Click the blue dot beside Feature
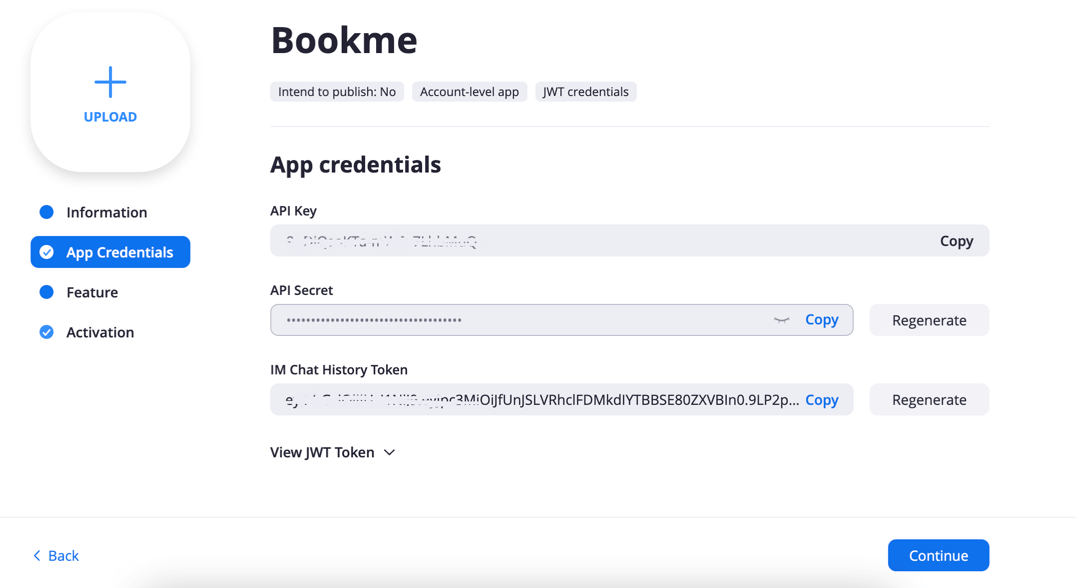The width and height of the screenshot is (1077, 588). [x=46, y=292]
